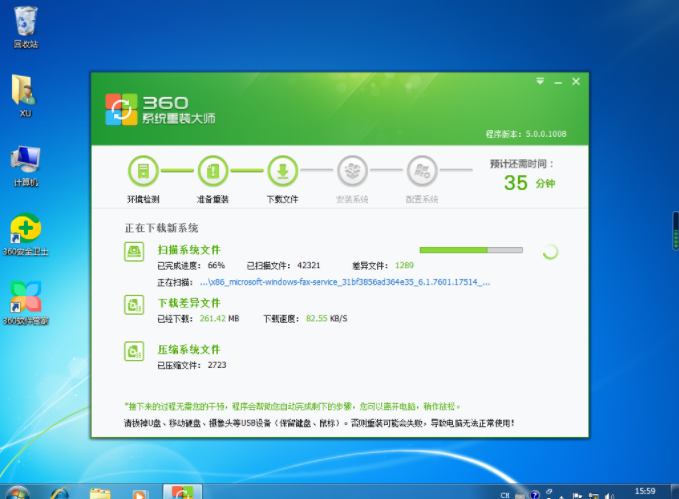The image size is (679, 499).
Task: Switch to the 360 reinstall taskbar button
Action: pos(182,492)
